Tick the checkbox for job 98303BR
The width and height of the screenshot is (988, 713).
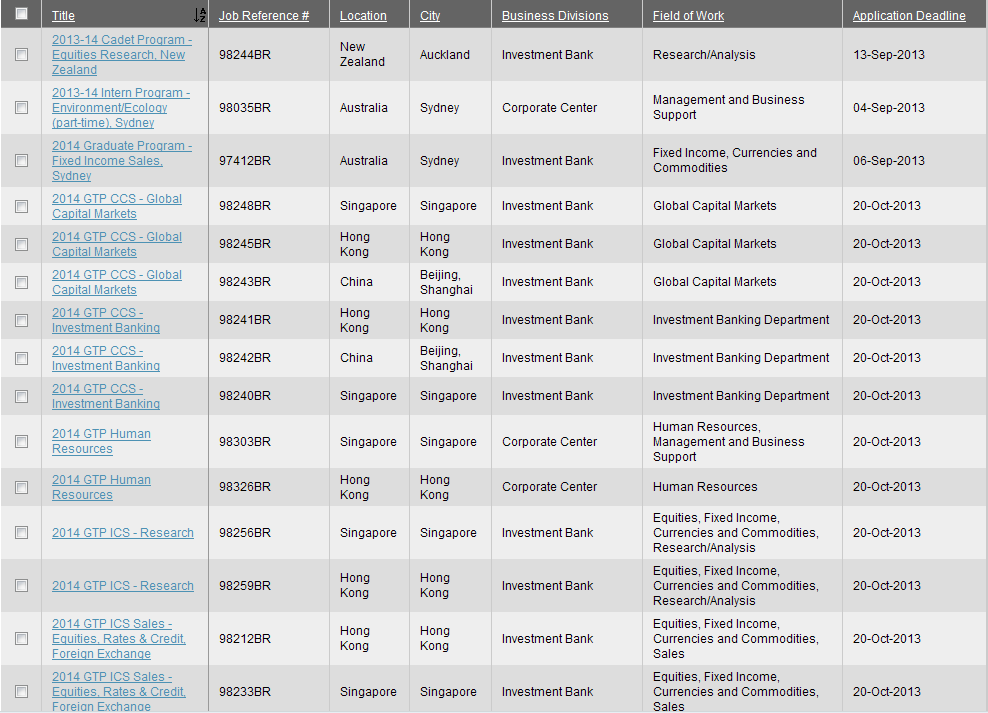tap(21, 442)
